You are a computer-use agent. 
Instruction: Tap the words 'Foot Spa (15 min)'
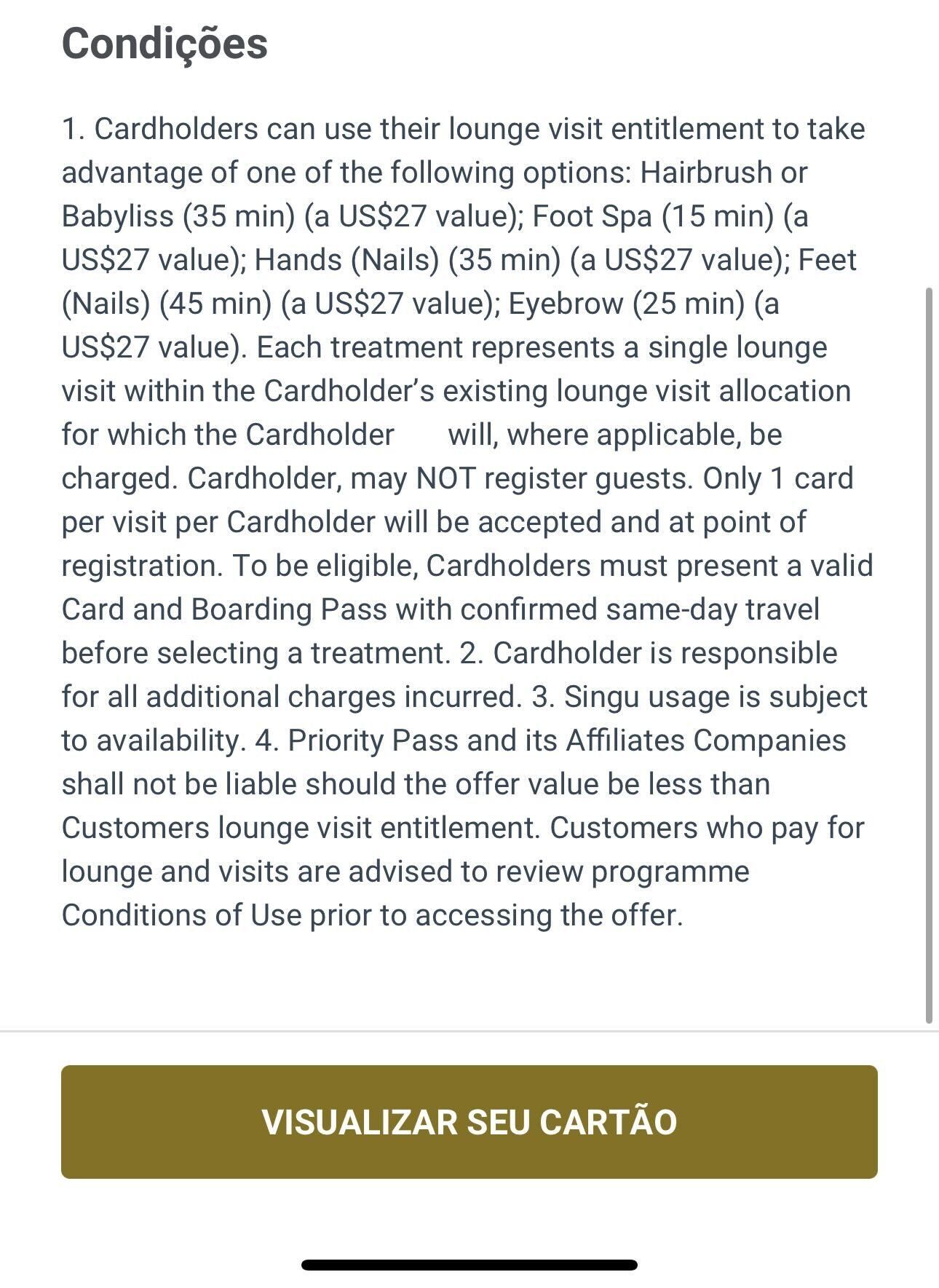coord(653,216)
